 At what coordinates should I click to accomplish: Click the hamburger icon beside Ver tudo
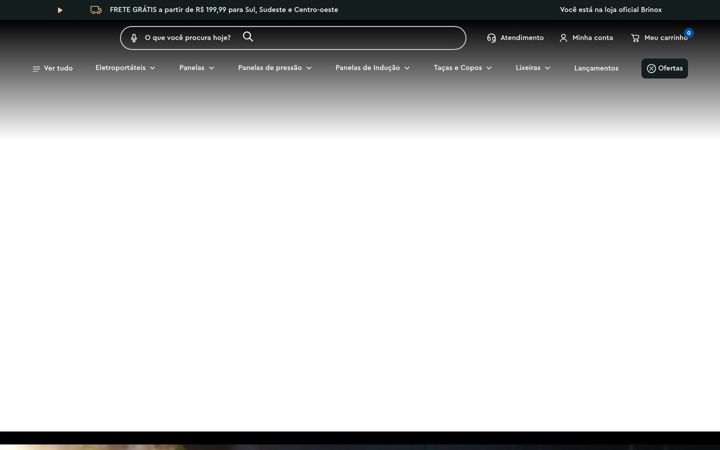click(36, 69)
